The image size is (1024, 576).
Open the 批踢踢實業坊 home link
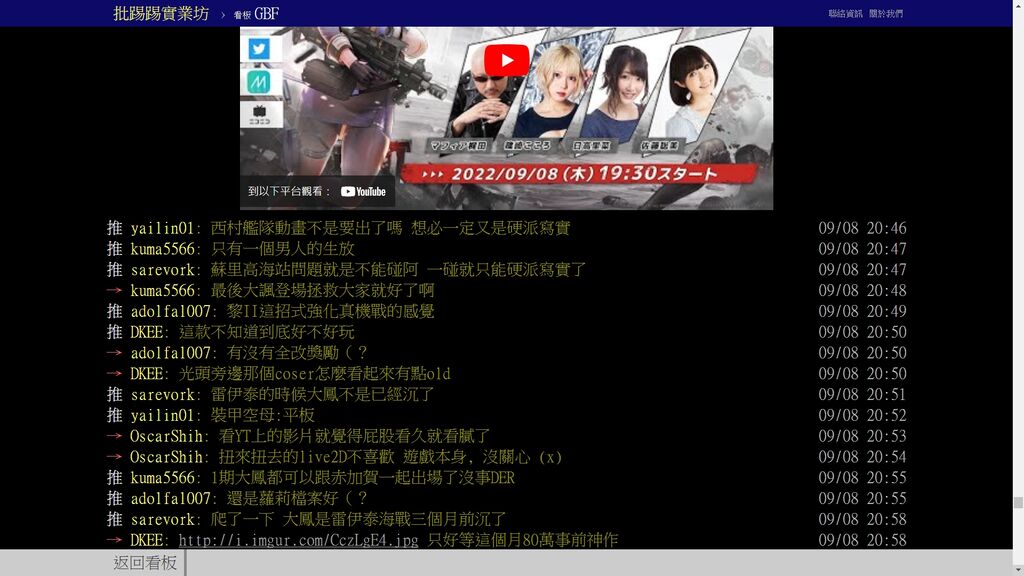(161, 13)
